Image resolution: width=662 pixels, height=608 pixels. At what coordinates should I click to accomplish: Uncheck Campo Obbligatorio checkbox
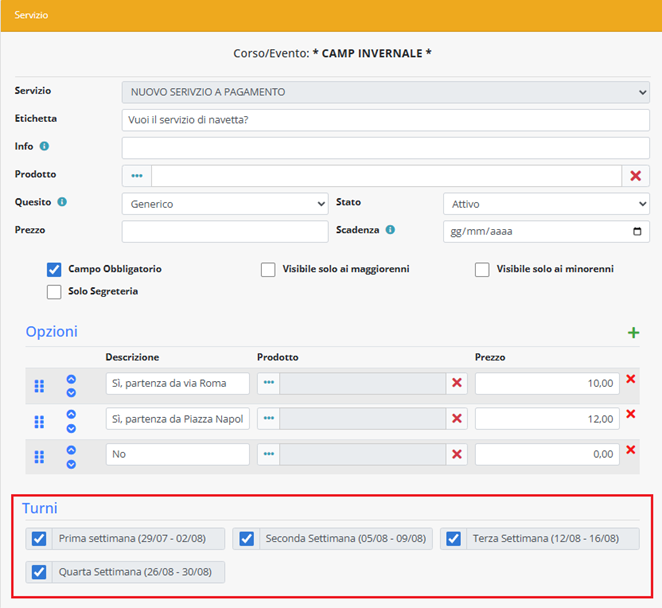tap(54, 269)
